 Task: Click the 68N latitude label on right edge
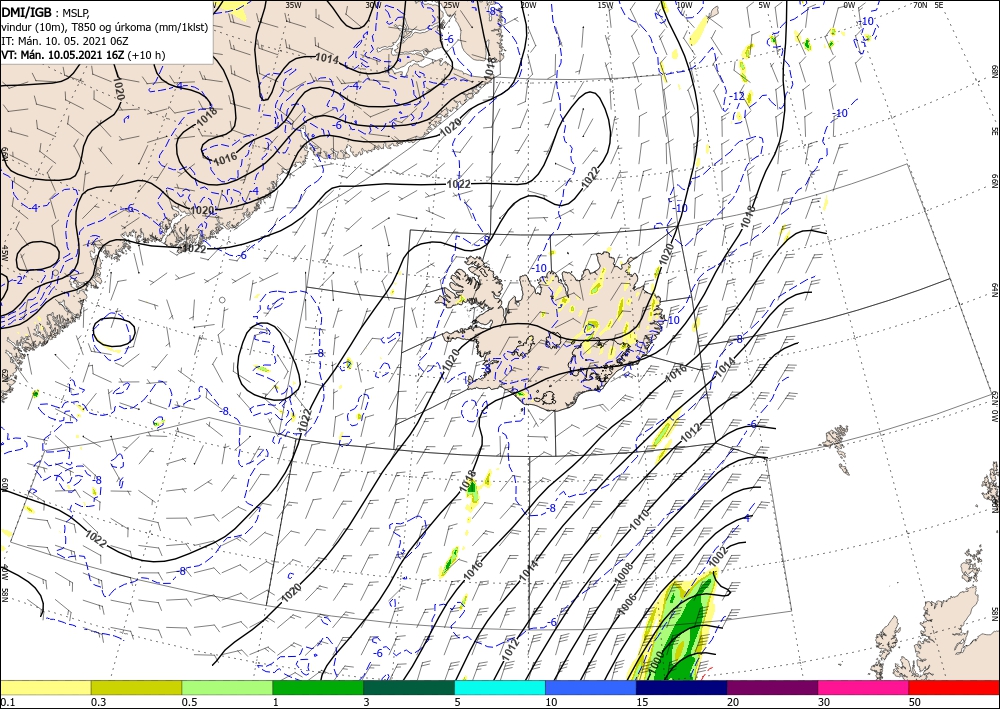tap(994, 70)
